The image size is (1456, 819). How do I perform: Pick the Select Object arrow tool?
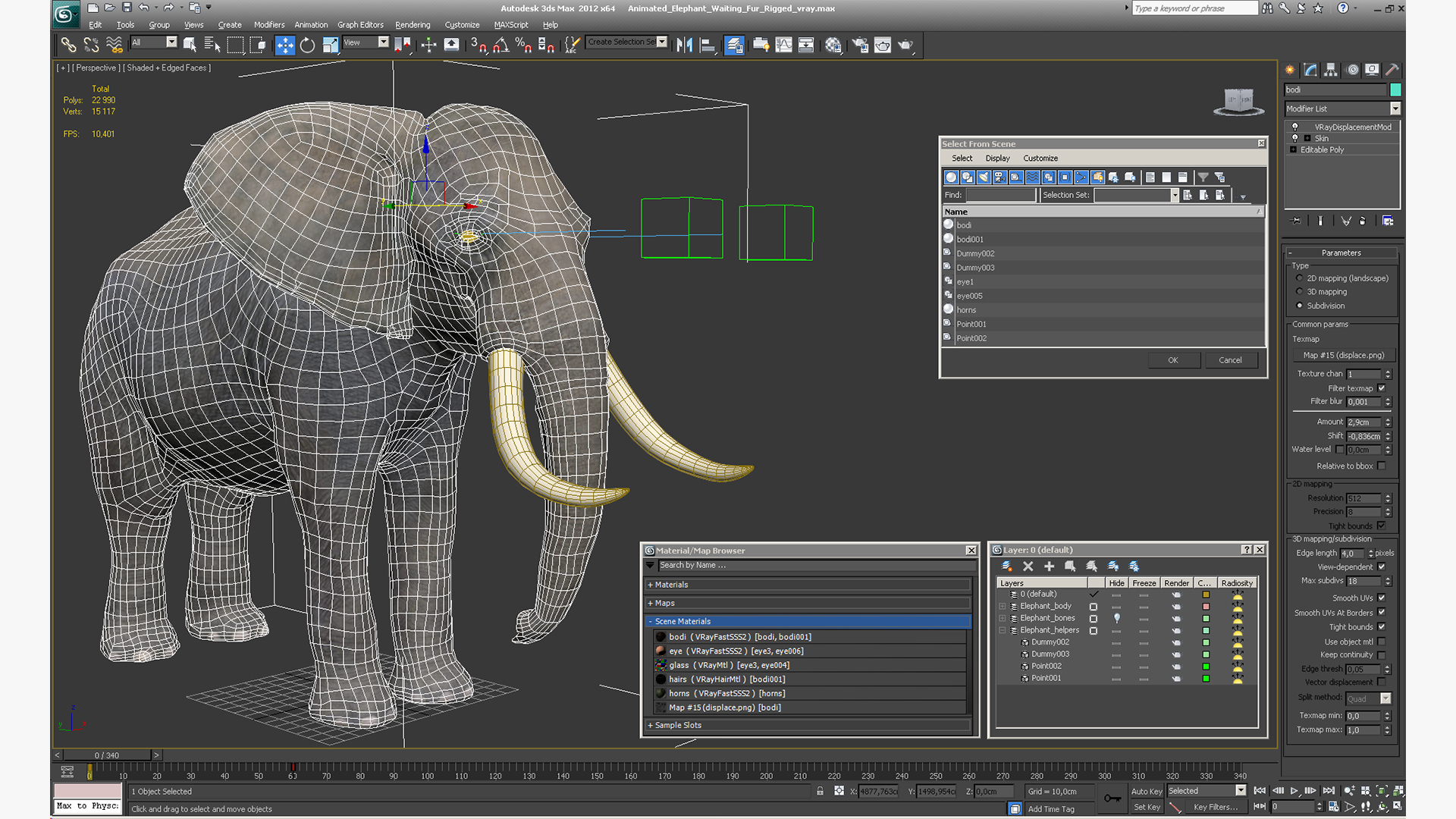(x=190, y=45)
